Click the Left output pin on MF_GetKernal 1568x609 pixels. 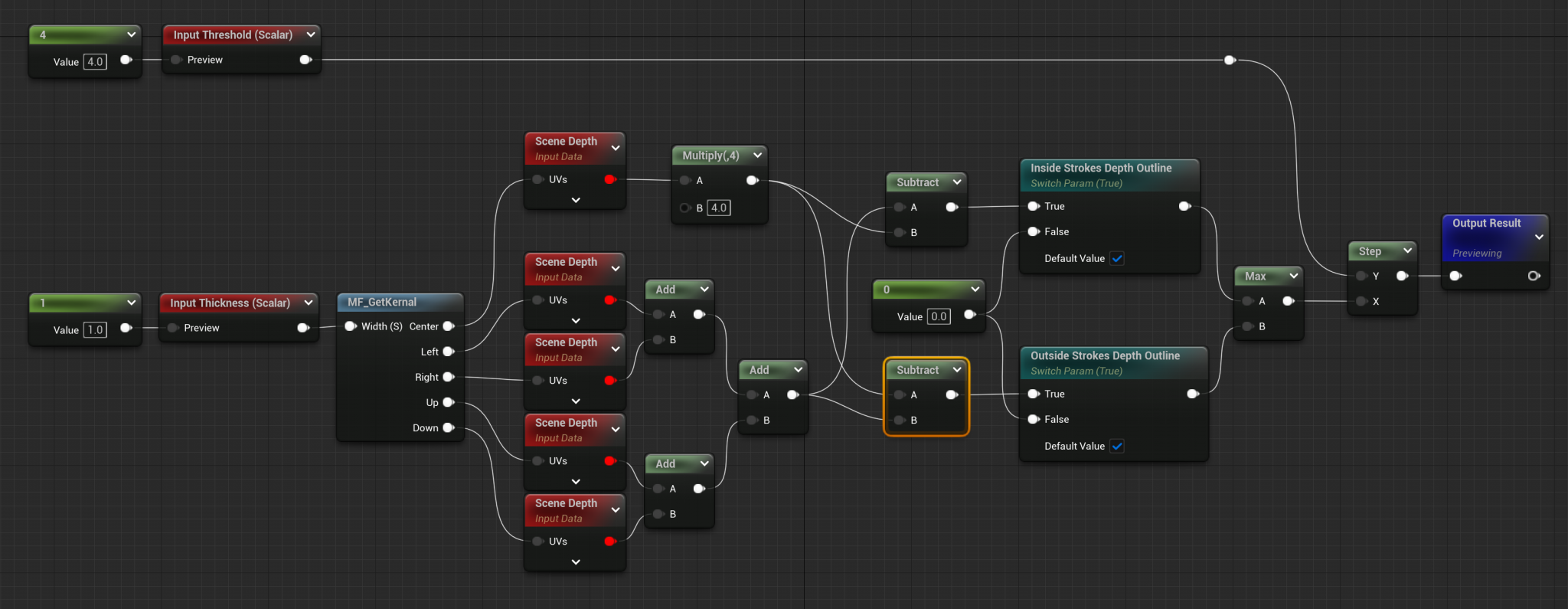point(449,352)
